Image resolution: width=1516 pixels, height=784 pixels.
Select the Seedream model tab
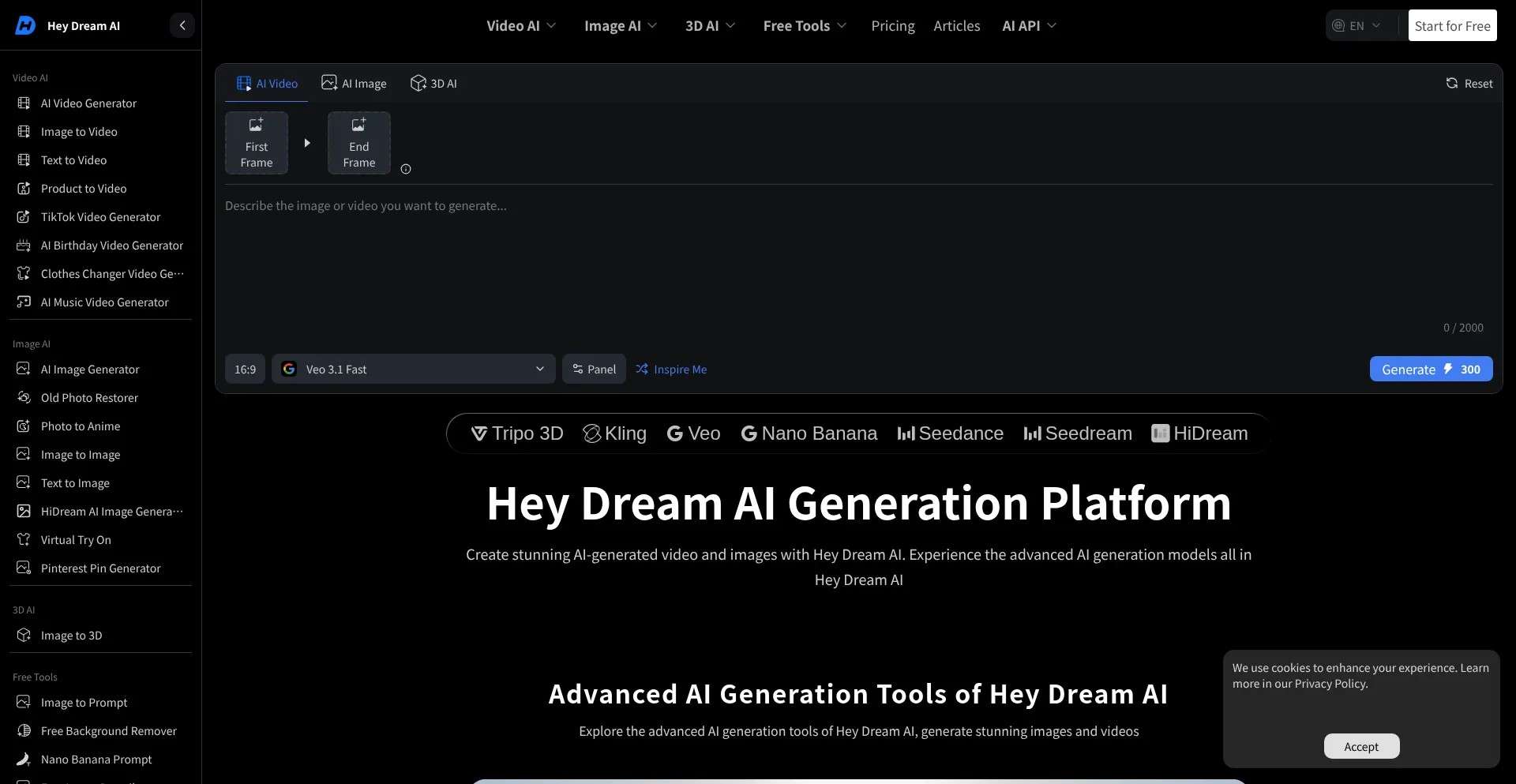click(1078, 433)
